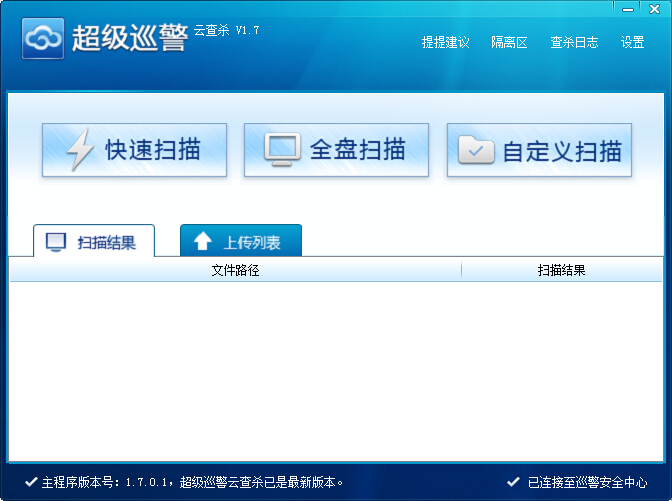Click the folder icon for custom scan

pyautogui.click(x=477, y=150)
